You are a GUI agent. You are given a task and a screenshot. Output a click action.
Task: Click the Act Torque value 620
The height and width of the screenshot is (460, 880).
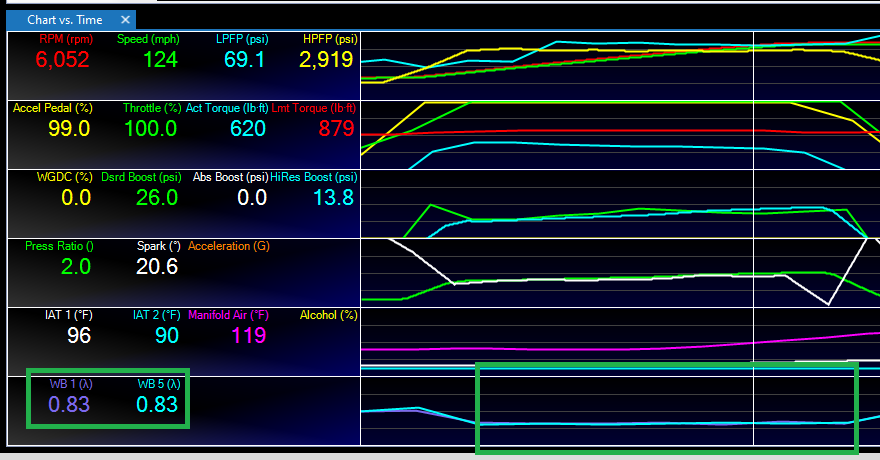click(x=247, y=129)
